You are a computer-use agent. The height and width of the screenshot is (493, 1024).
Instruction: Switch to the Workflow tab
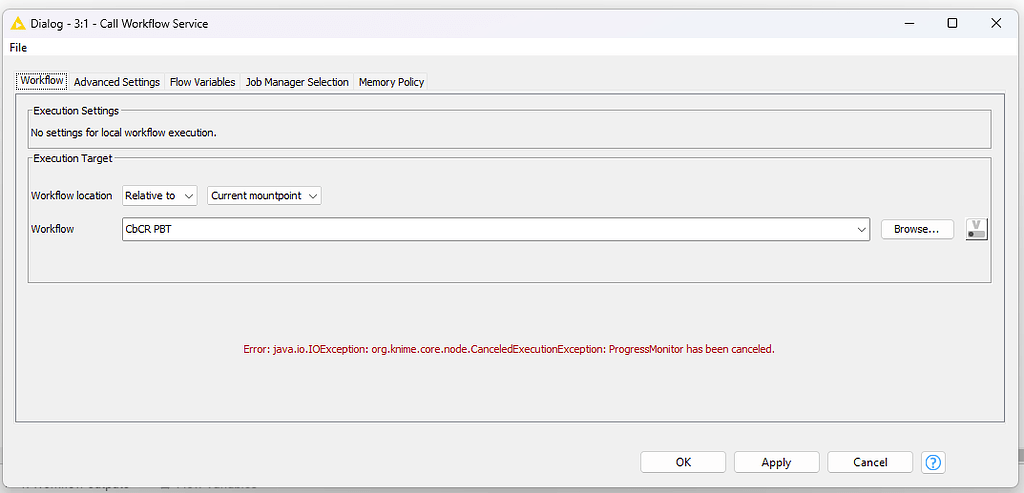tap(42, 81)
